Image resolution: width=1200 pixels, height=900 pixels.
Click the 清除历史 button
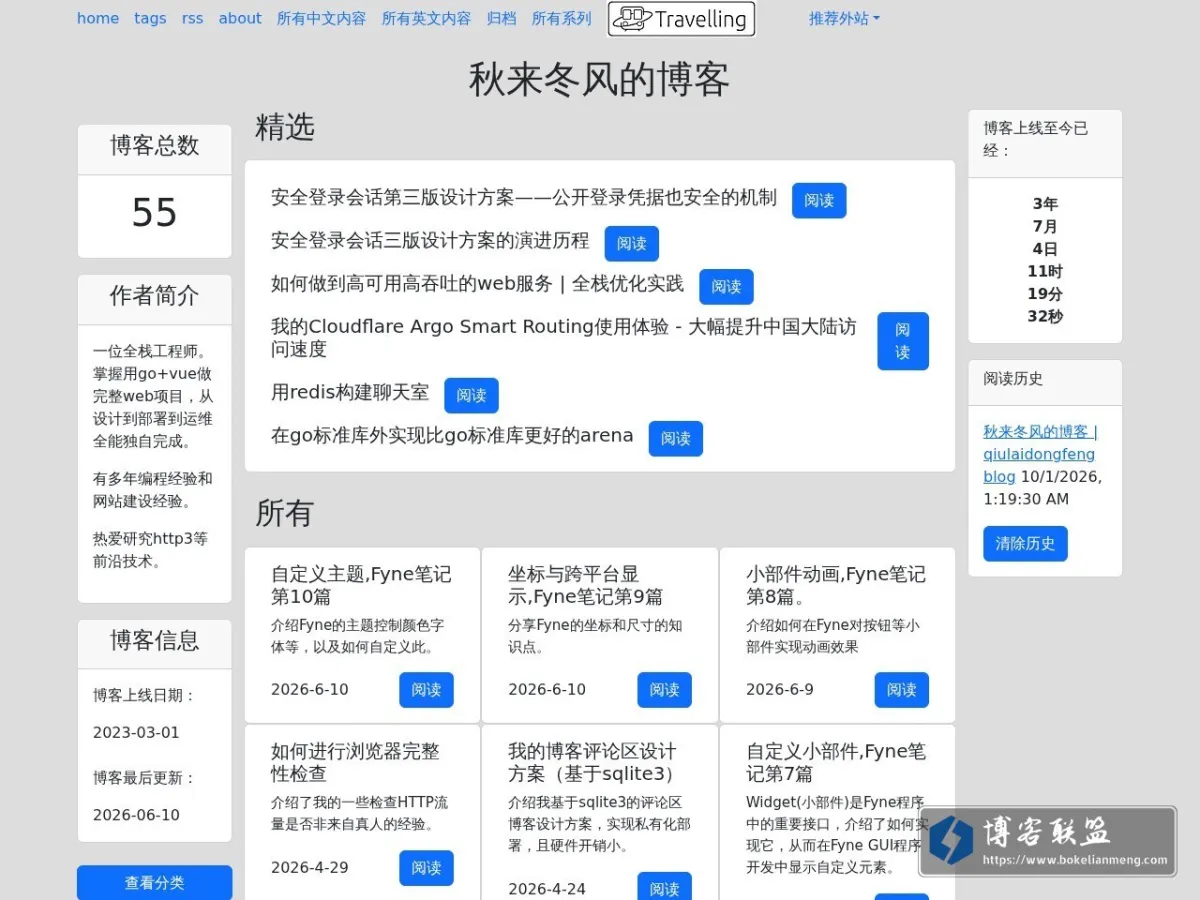1025,544
